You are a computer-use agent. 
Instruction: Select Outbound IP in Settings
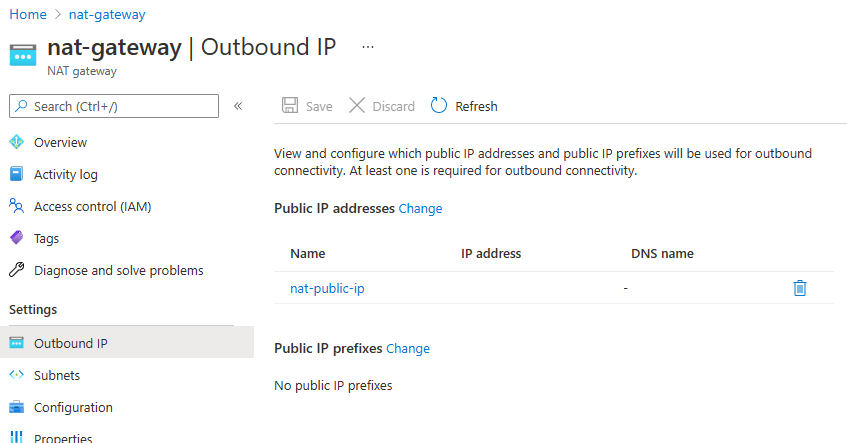click(x=70, y=344)
